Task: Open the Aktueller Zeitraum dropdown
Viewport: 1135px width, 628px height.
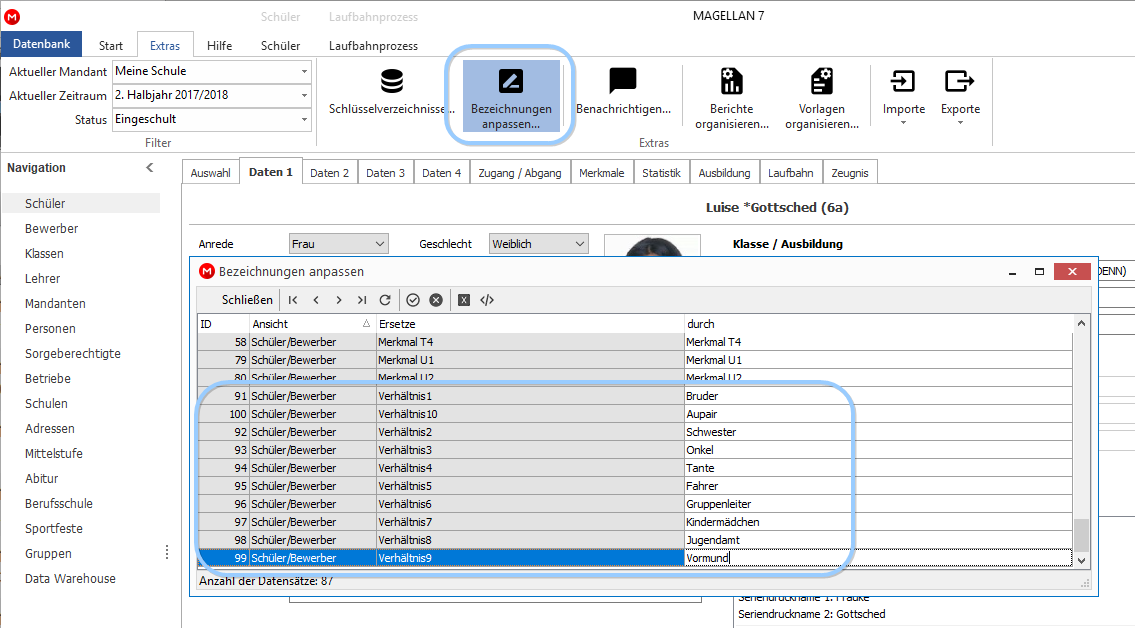Action: [304, 96]
